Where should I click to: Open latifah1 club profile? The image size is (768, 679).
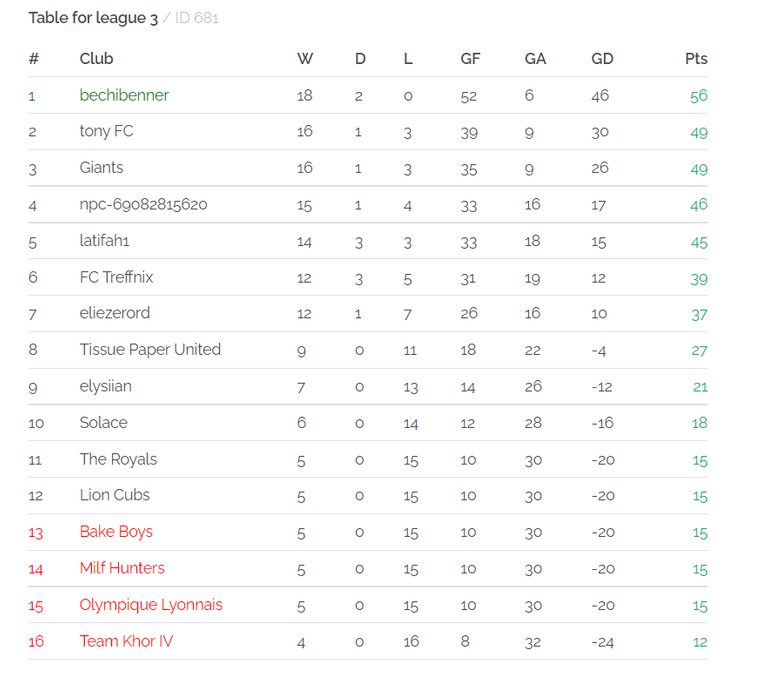[104, 241]
